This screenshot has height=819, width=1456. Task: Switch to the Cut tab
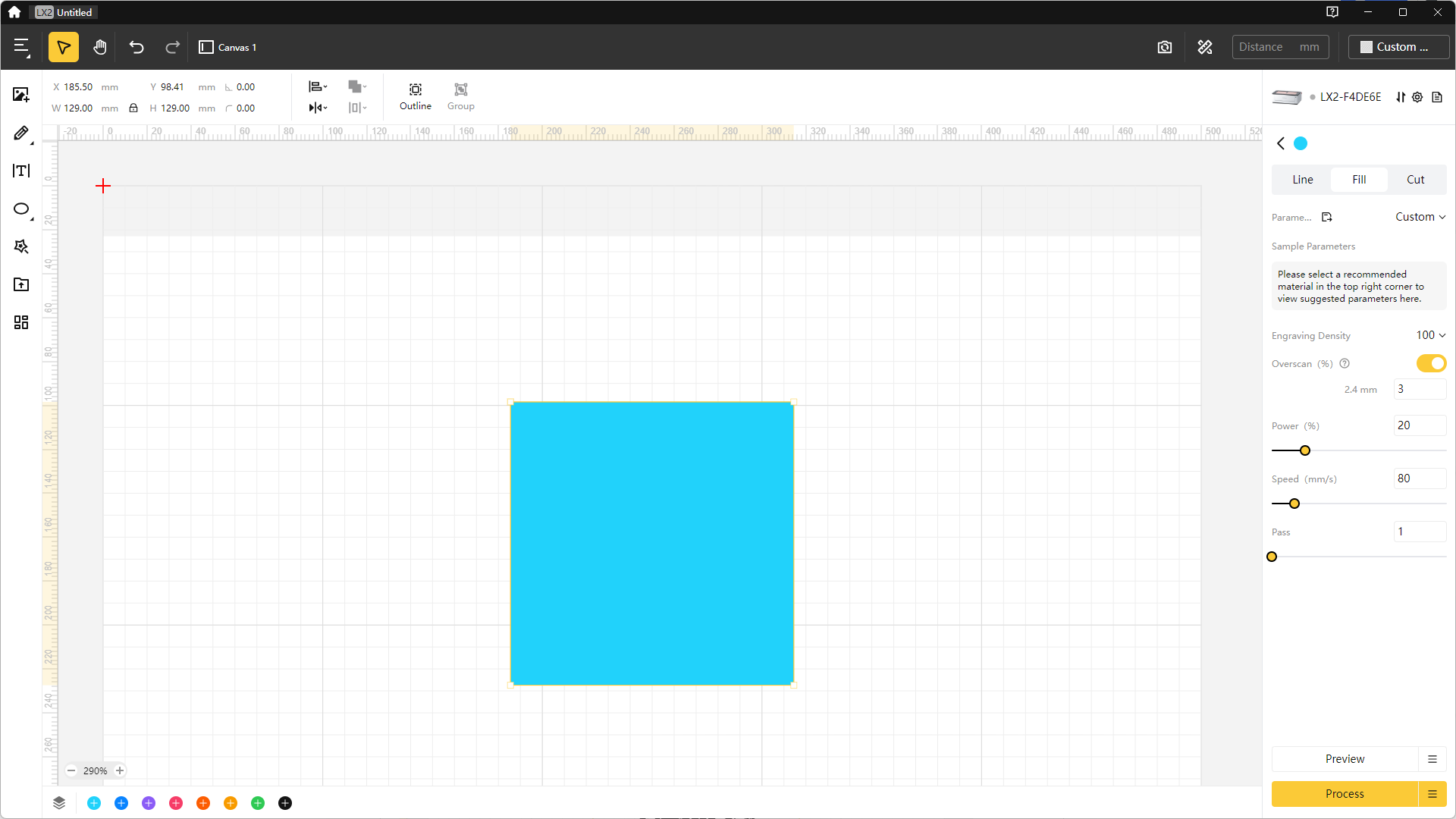pyautogui.click(x=1416, y=180)
